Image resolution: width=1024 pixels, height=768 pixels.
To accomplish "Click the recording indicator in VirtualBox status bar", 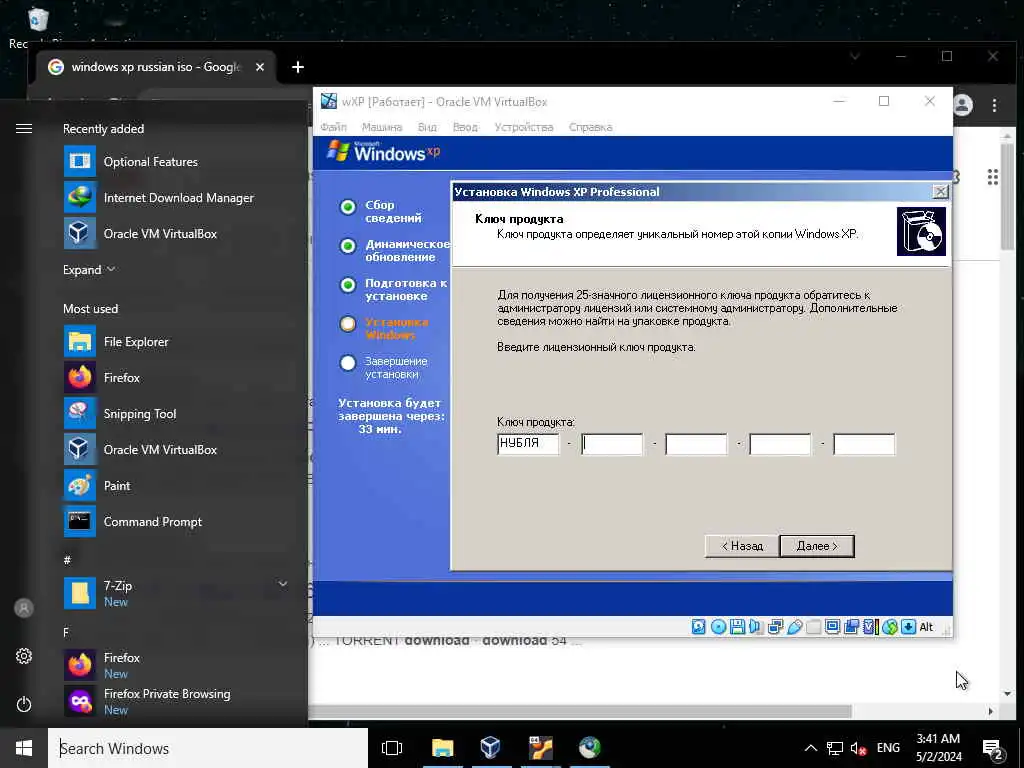I will point(851,627).
